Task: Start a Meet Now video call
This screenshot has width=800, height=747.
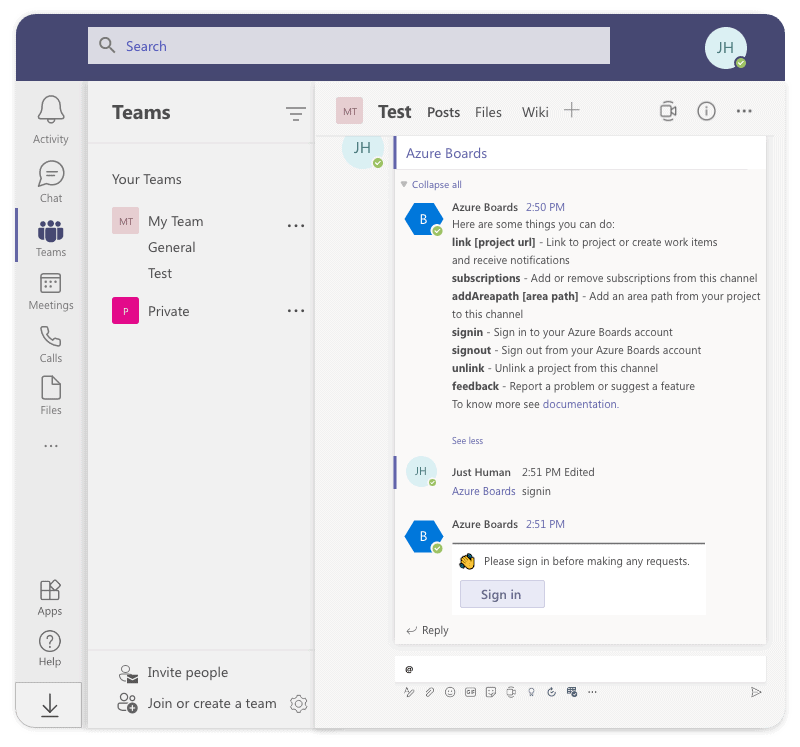Action: pos(668,112)
